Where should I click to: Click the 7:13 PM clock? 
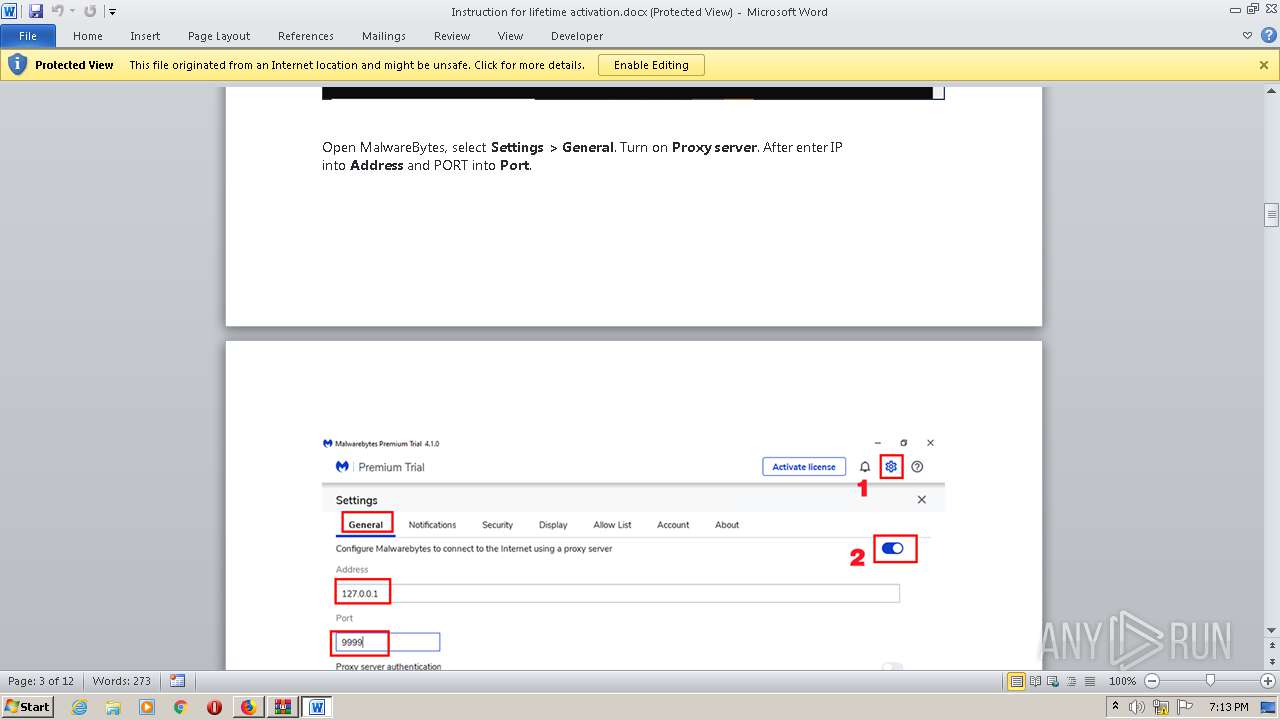[1229, 707]
